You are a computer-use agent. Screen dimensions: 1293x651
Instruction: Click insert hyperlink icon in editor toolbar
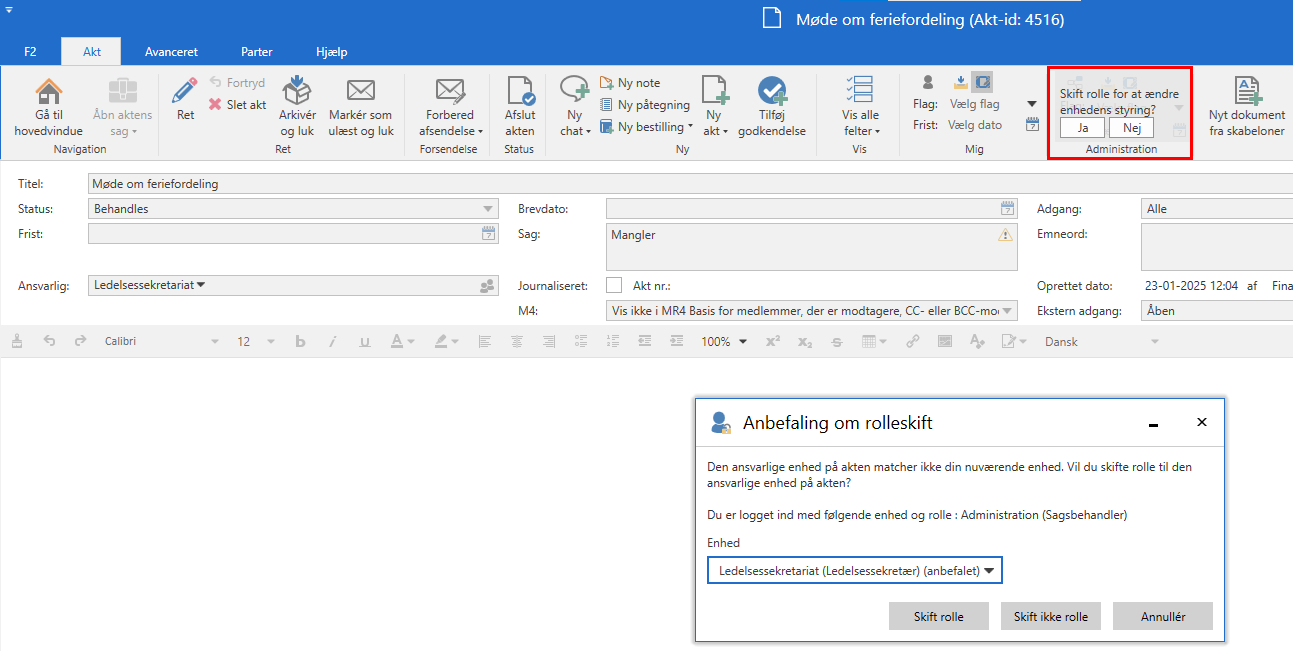tap(913, 341)
